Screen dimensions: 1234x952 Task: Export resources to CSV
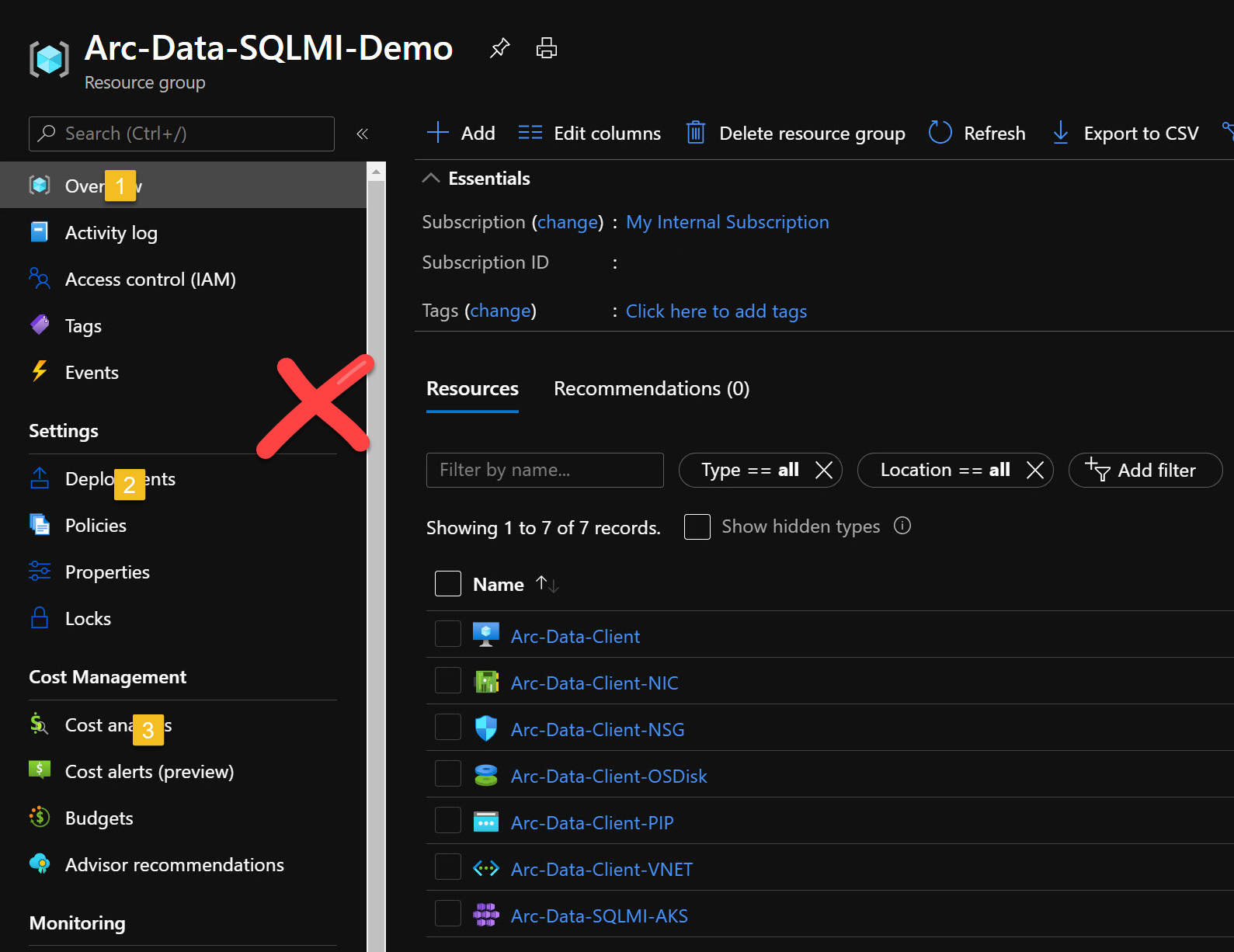(x=1125, y=133)
